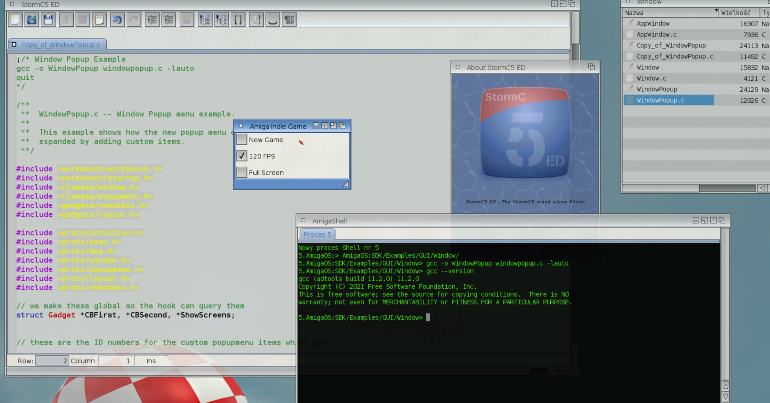Enable the Full Screen checkbox
This screenshot has height=403, width=770.
pos(241,172)
